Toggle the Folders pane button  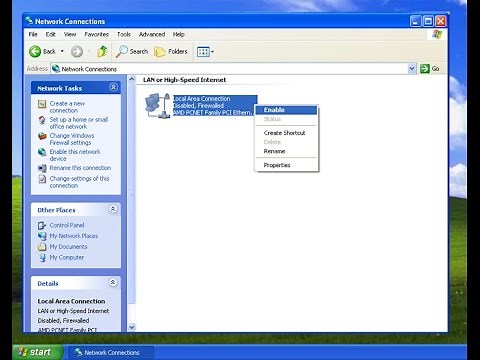click(171, 51)
